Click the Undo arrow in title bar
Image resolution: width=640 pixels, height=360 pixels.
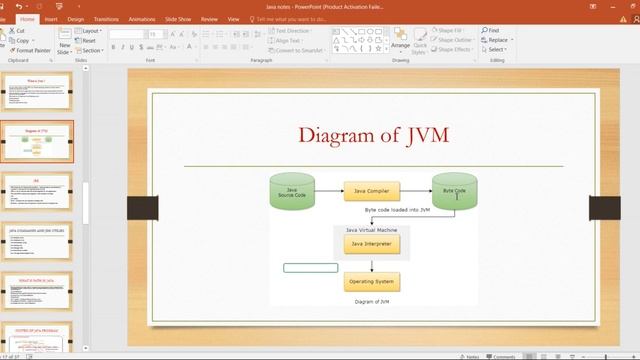tap(19, 6)
